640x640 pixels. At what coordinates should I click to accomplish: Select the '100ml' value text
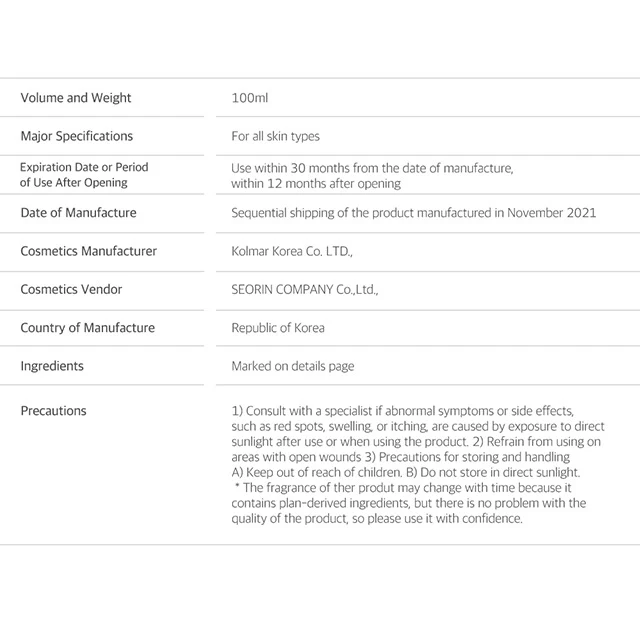tap(250, 98)
